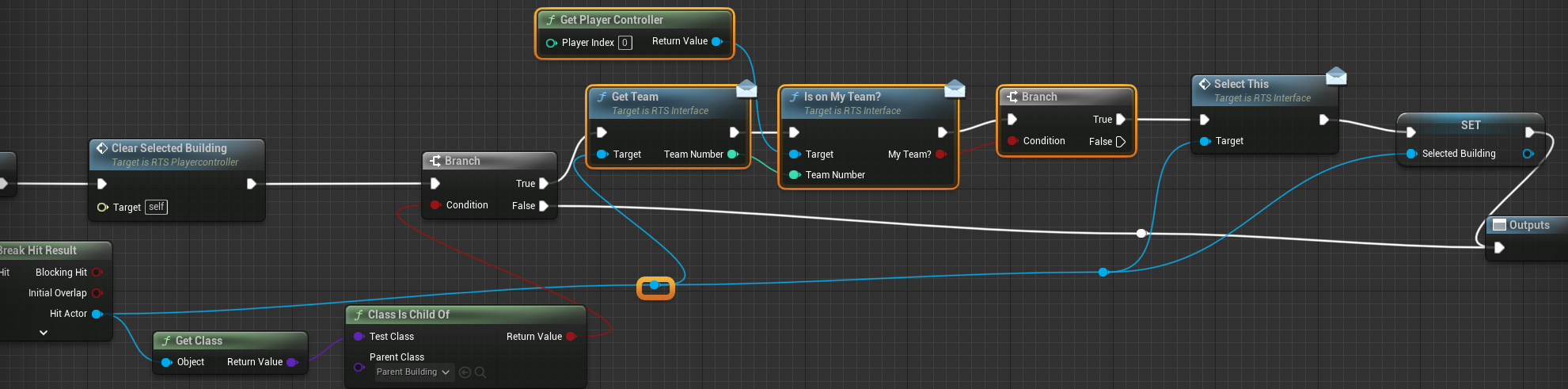
Task: Click the envelope message icon on Get Team
Action: pyautogui.click(x=746, y=88)
